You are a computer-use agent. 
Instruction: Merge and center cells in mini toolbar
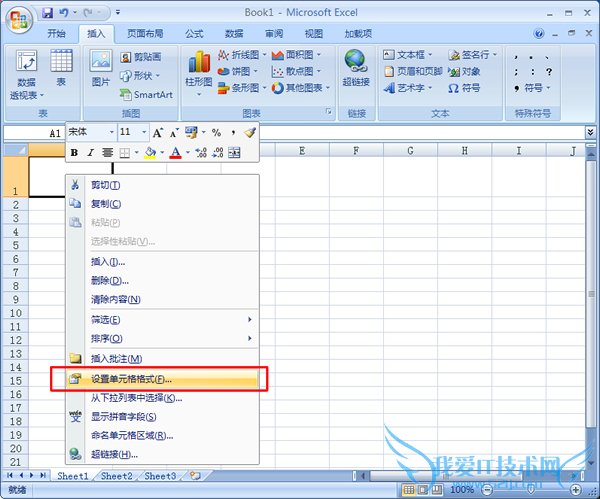234,153
